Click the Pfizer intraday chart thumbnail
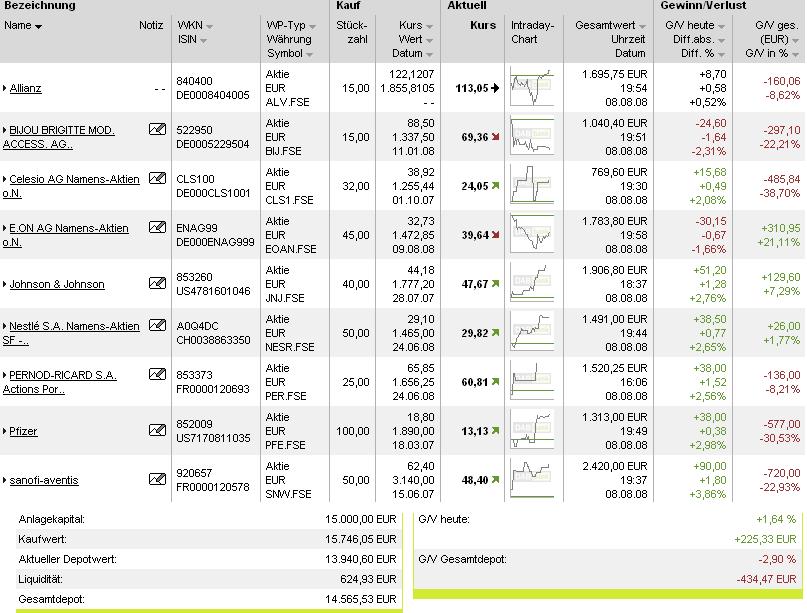This screenshot has width=807, height=613. pyautogui.click(x=532, y=430)
